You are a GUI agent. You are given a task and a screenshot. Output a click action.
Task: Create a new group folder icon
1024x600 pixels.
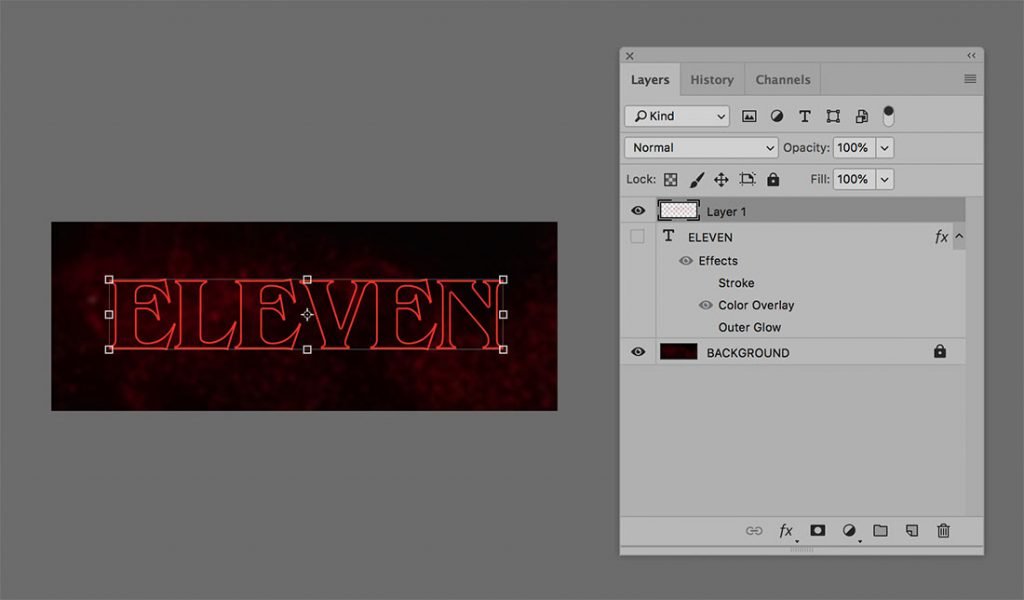pyautogui.click(x=880, y=530)
